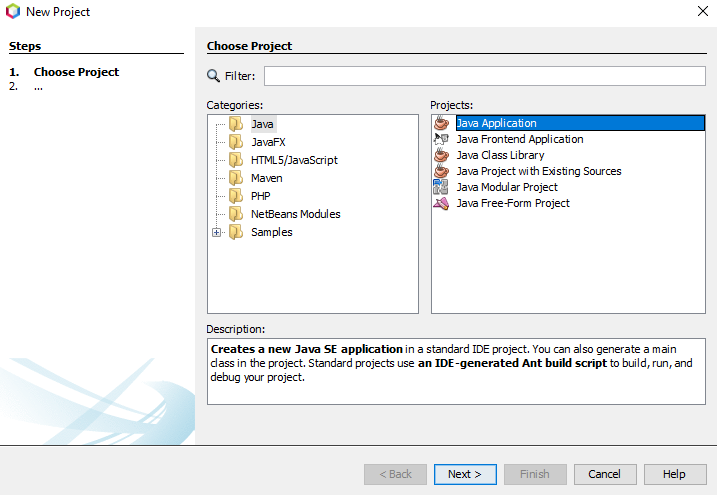The image size is (717, 495).
Task: Click the magnifier icon beside Filter
Action: tap(213, 75)
